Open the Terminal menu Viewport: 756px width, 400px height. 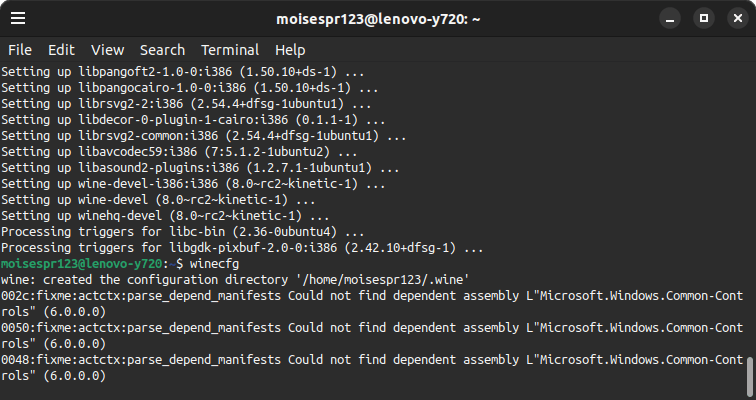230,50
